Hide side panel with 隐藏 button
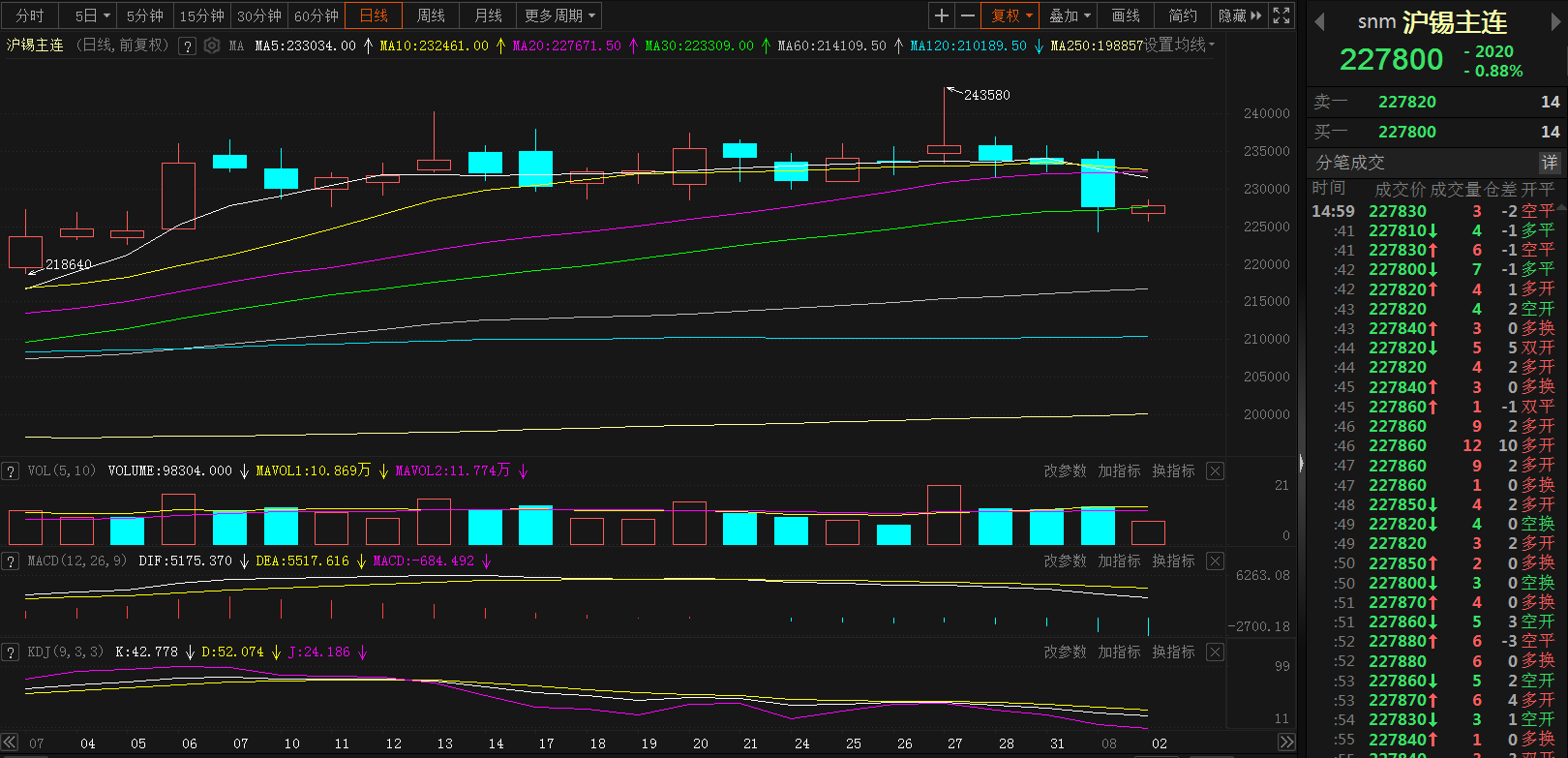 click(1239, 15)
